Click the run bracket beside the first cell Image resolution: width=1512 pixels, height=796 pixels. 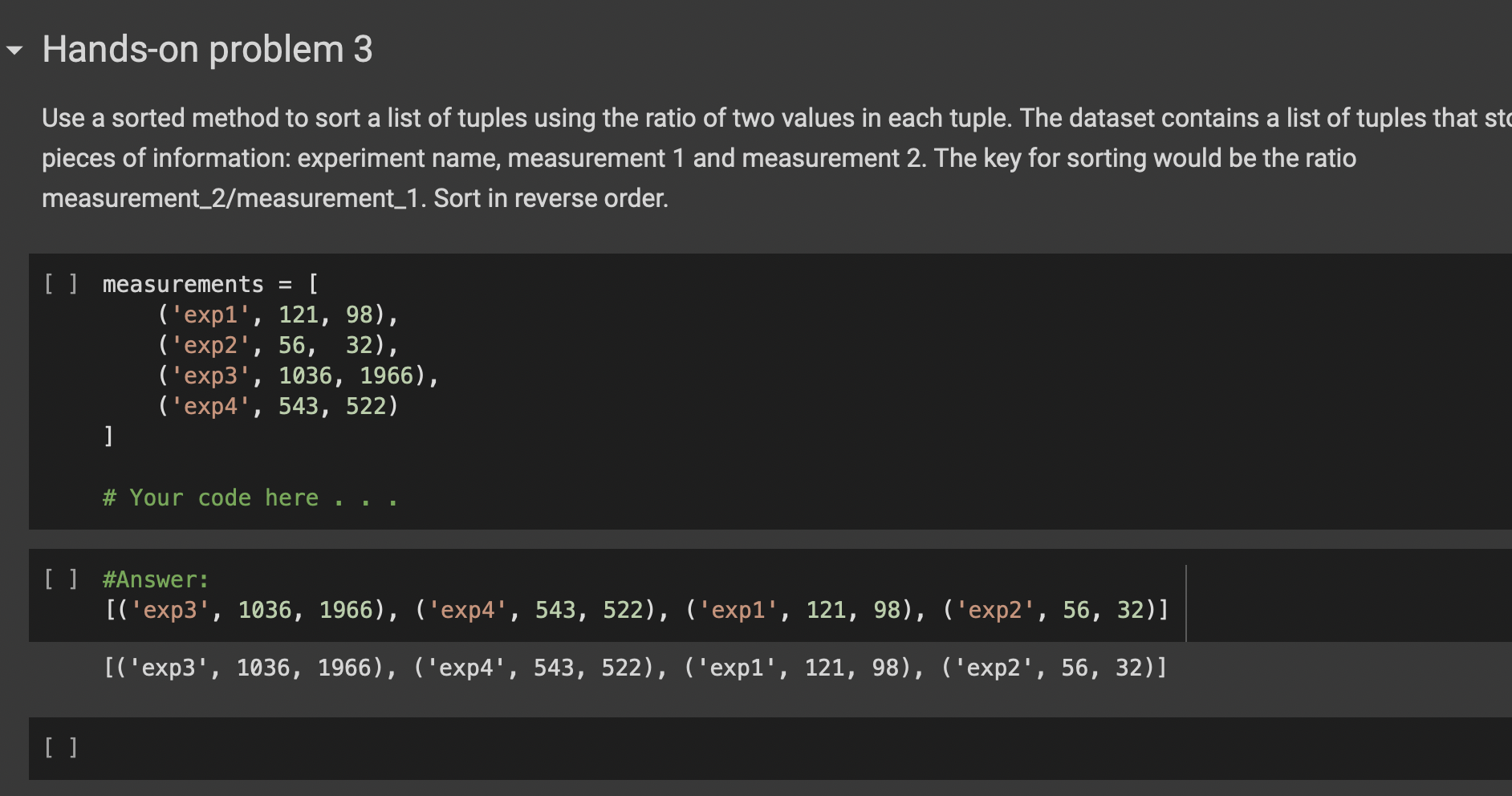click(x=60, y=283)
